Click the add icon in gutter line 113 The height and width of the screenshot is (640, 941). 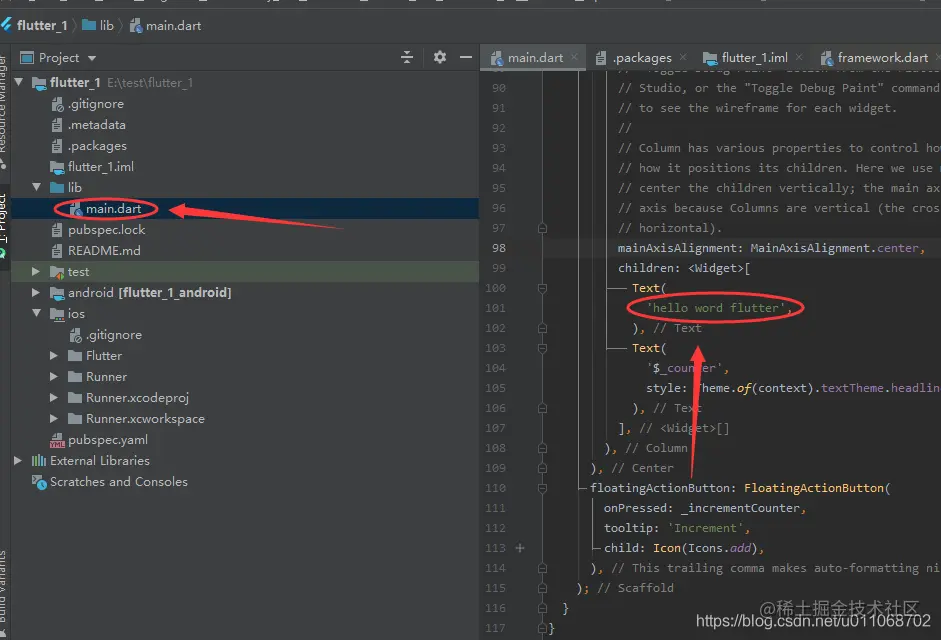click(x=520, y=548)
